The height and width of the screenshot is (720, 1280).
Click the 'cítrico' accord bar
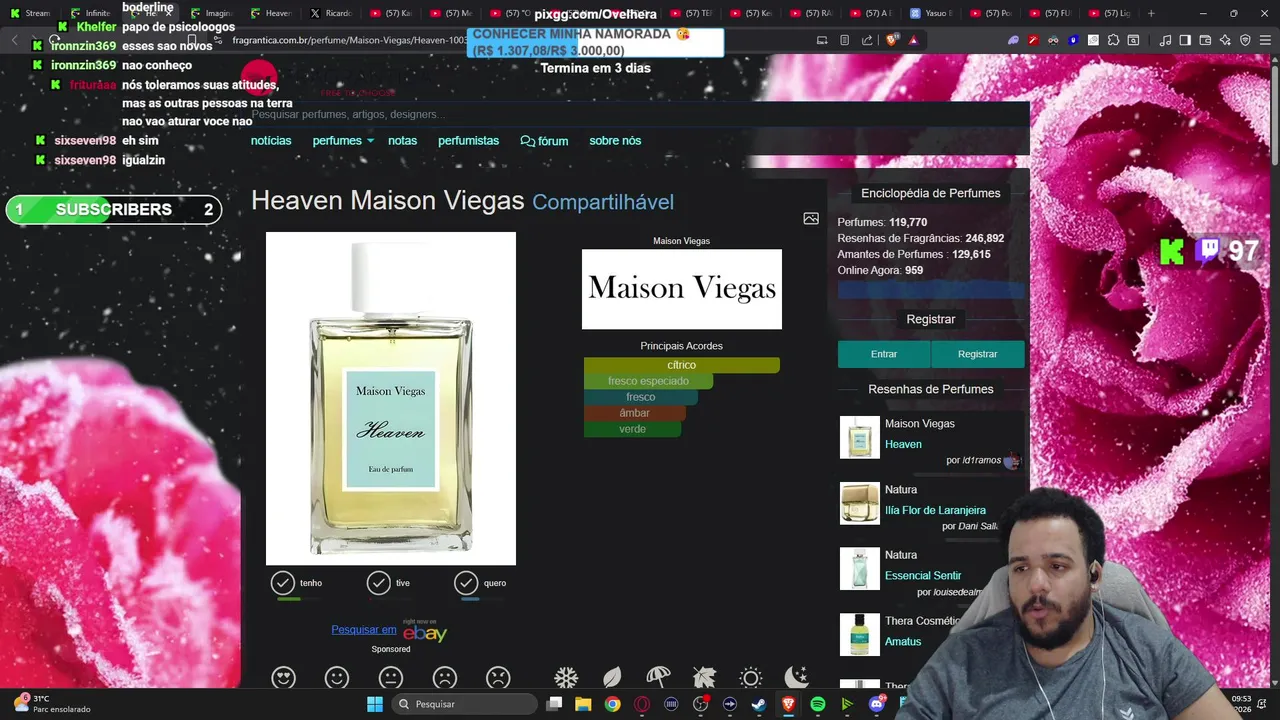pos(681,365)
